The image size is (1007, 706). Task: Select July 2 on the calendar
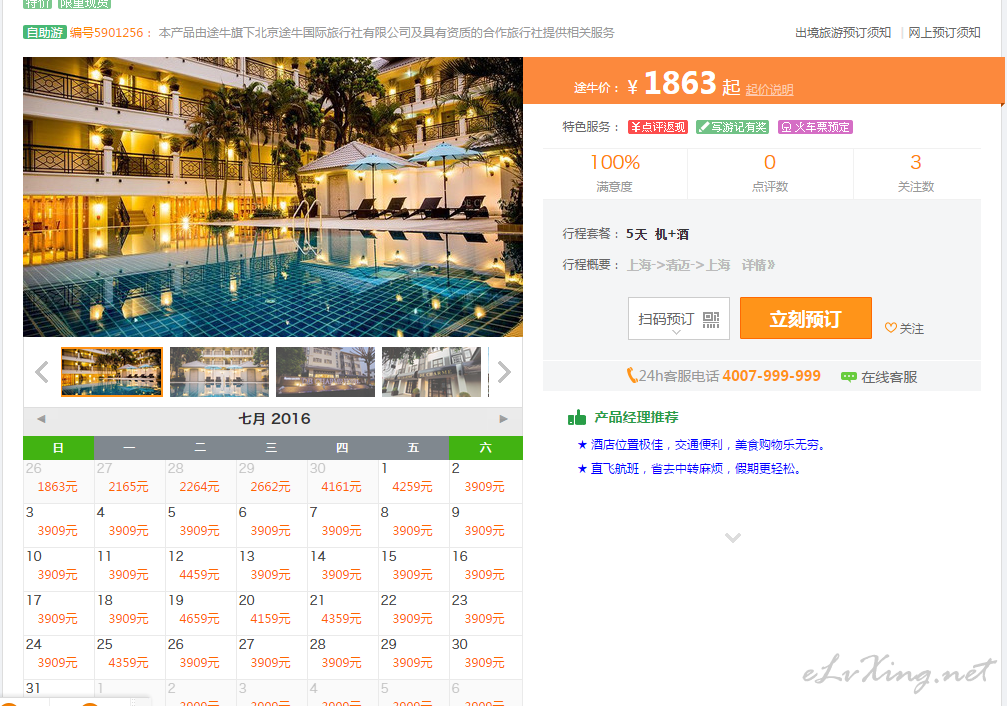pos(486,481)
